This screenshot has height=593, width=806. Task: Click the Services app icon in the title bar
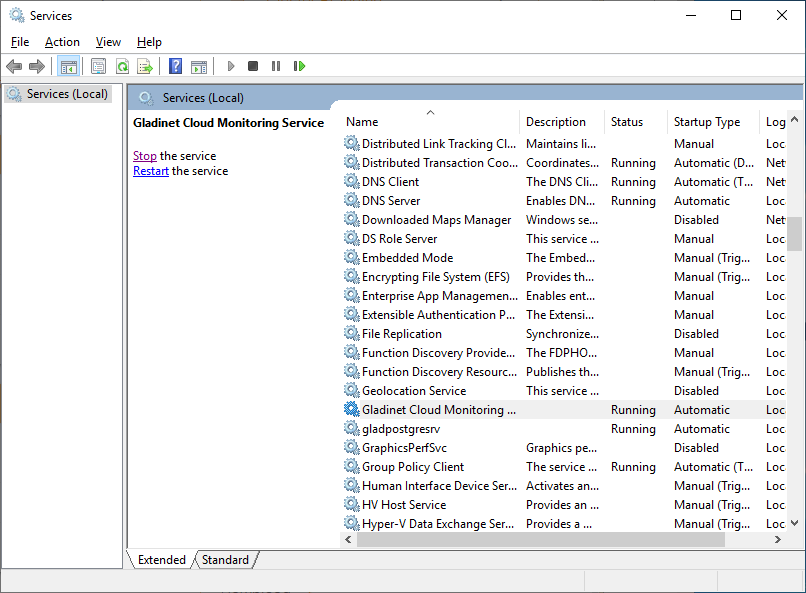pos(17,15)
